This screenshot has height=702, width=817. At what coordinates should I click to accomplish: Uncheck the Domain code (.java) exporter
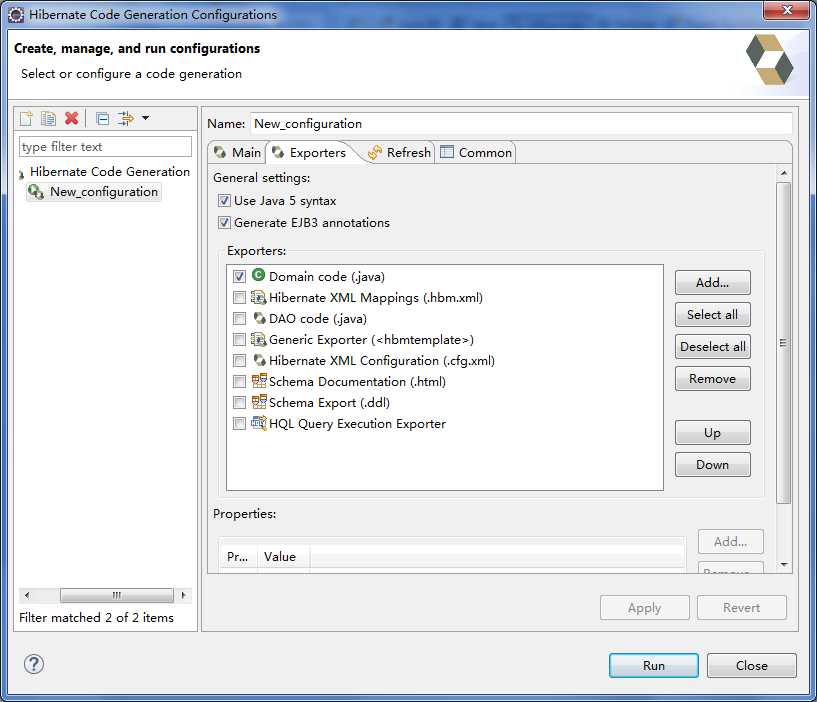click(239, 276)
